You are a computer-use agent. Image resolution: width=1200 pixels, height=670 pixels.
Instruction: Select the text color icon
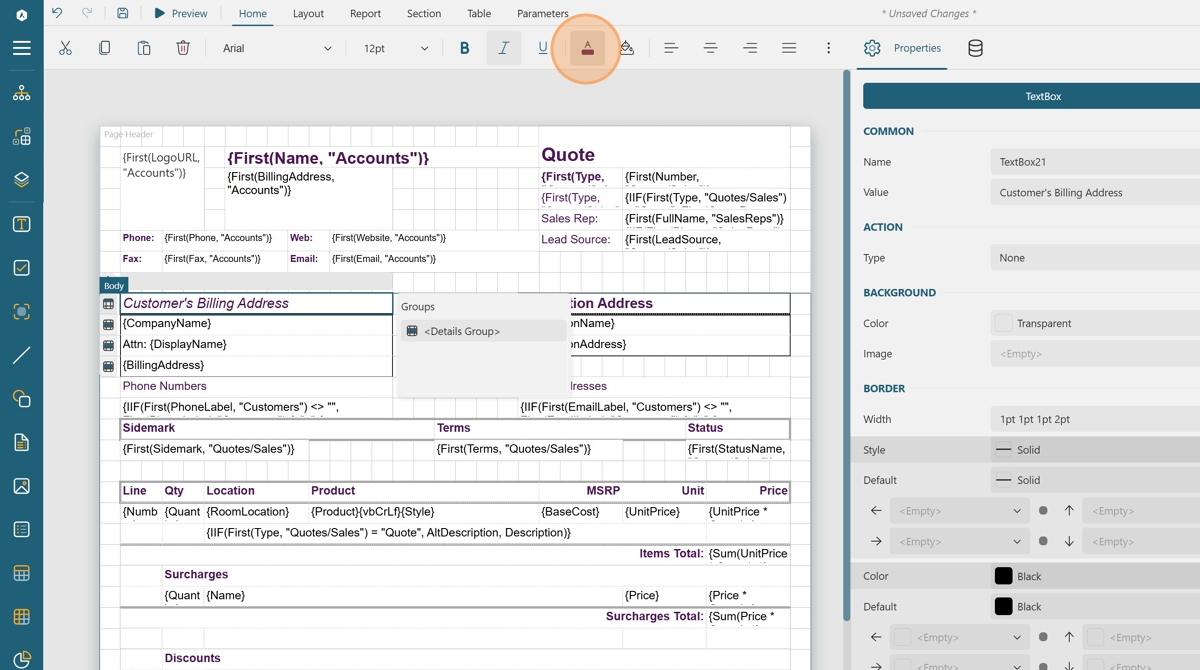click(587, 48)
